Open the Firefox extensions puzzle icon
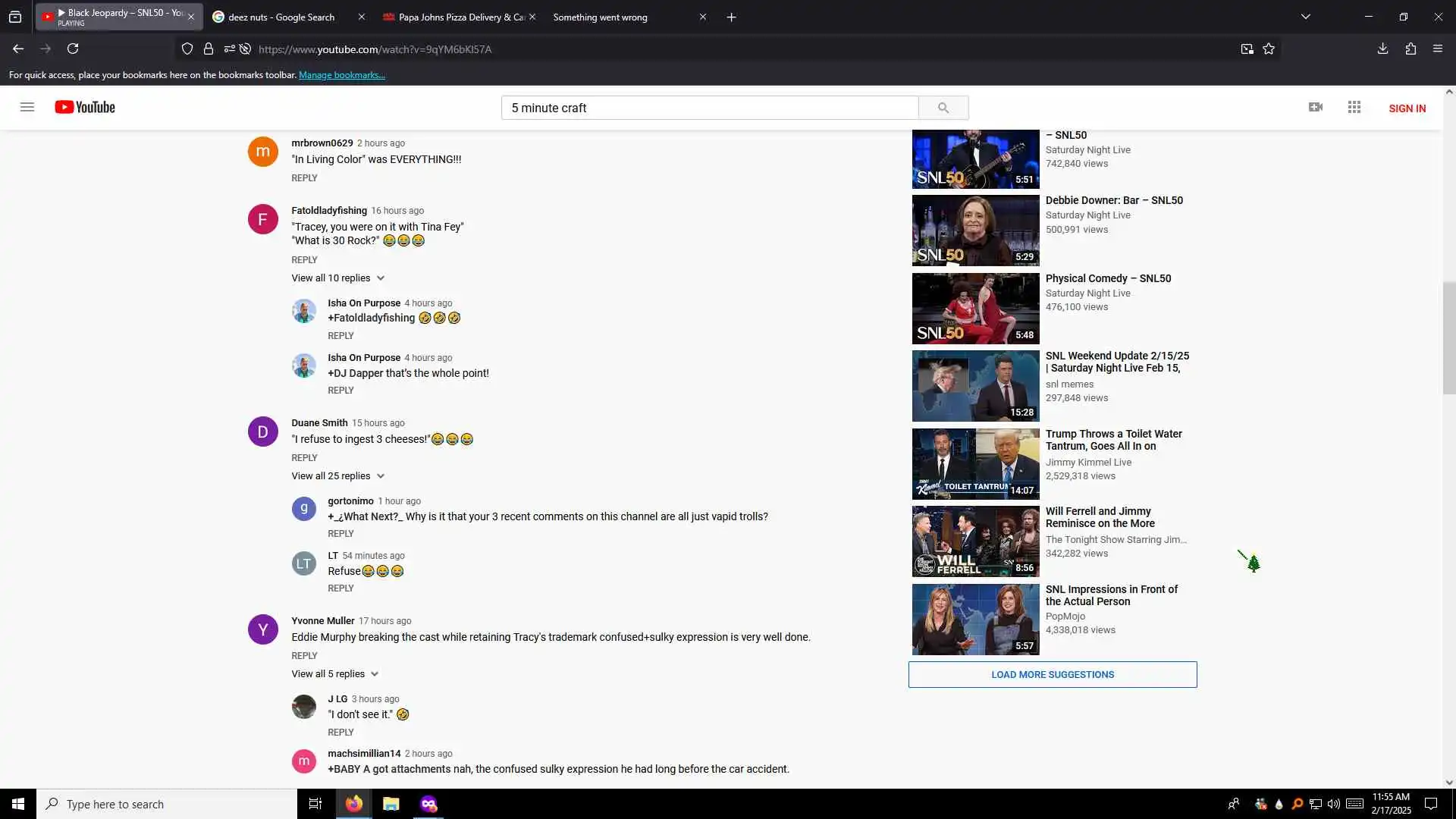This screenshot has width=1456, height=819. point(1410,49)
